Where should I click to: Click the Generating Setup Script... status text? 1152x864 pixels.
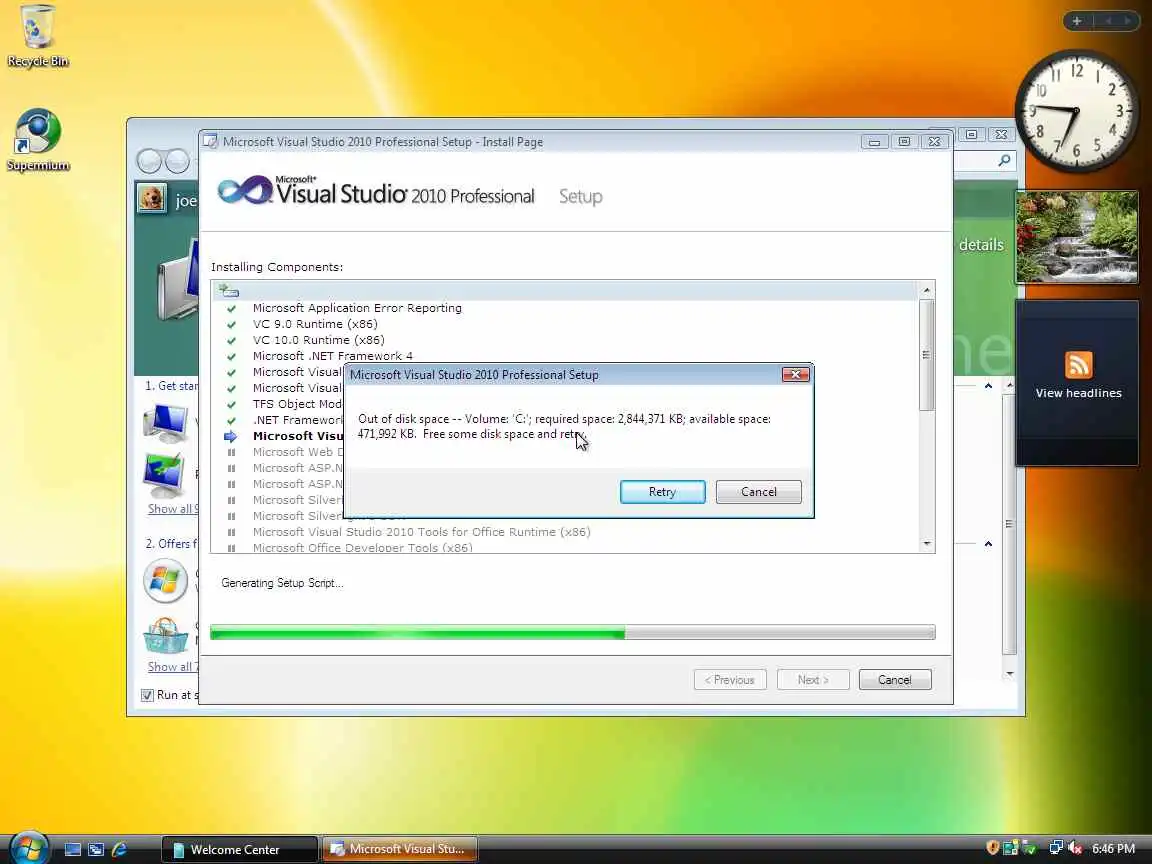282,583
